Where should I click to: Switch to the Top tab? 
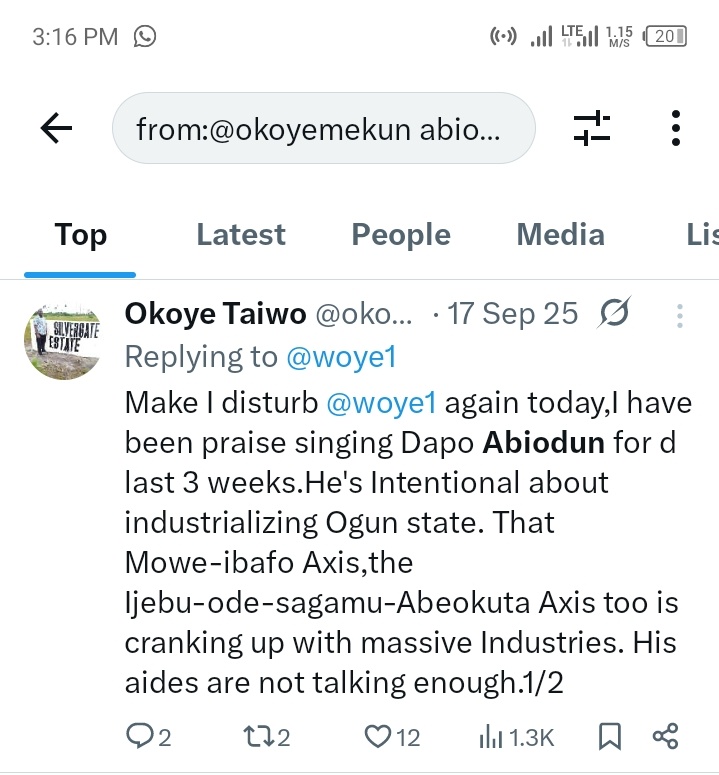[80, 235]
